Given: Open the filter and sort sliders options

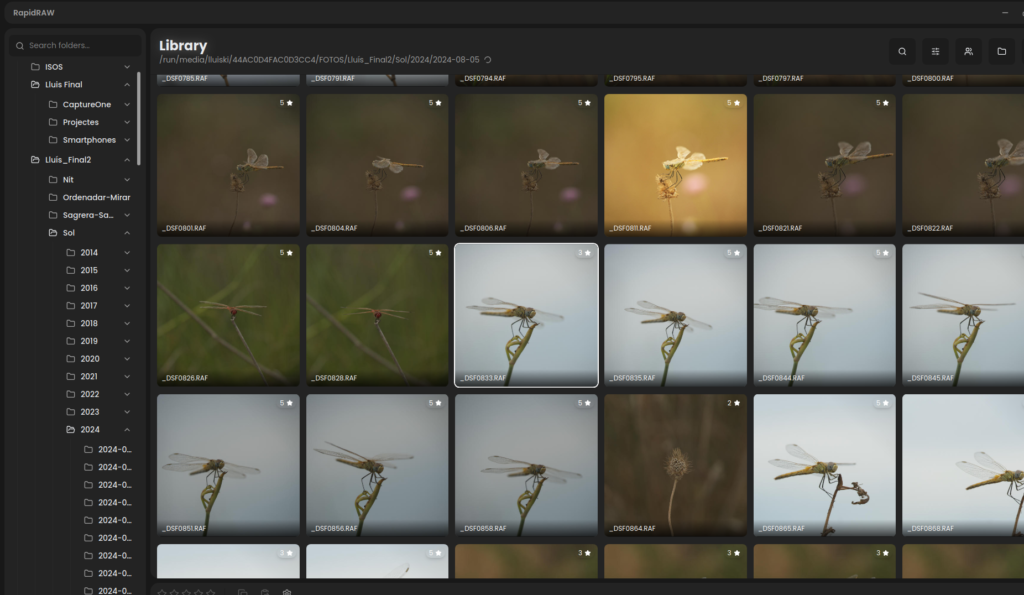Looking at the screenshot, I should pos(935,52).
